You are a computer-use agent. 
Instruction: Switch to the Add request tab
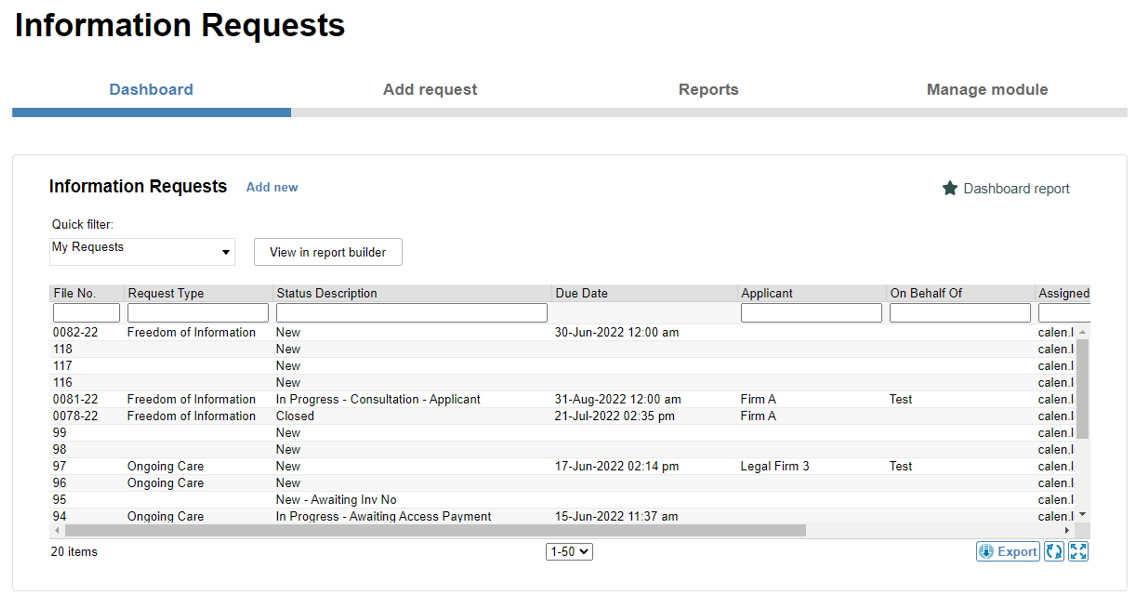tap(430, 90)
